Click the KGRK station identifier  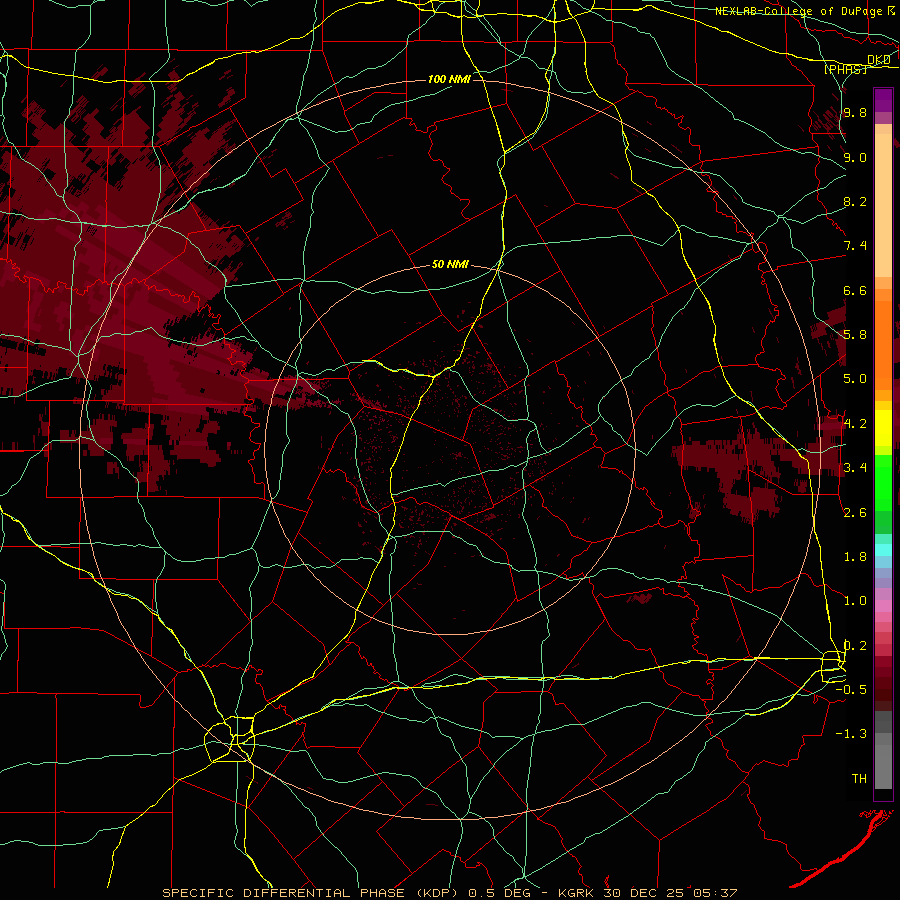point(577,893)
